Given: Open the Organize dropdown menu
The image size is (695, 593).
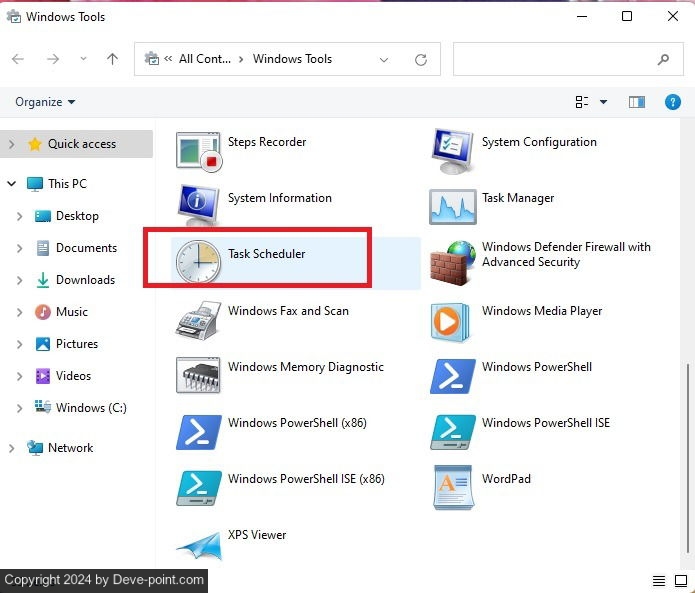Looking at the screenshot, I should point(45,102).
